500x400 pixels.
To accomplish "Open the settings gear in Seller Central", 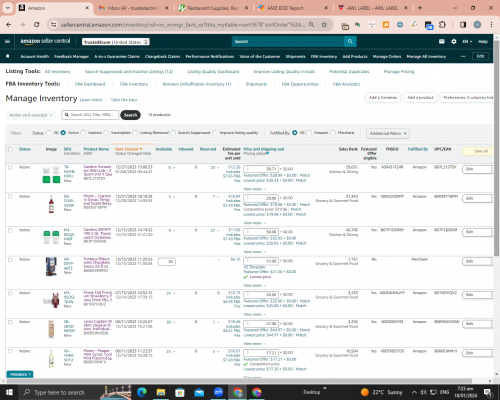I will (454, 41).
